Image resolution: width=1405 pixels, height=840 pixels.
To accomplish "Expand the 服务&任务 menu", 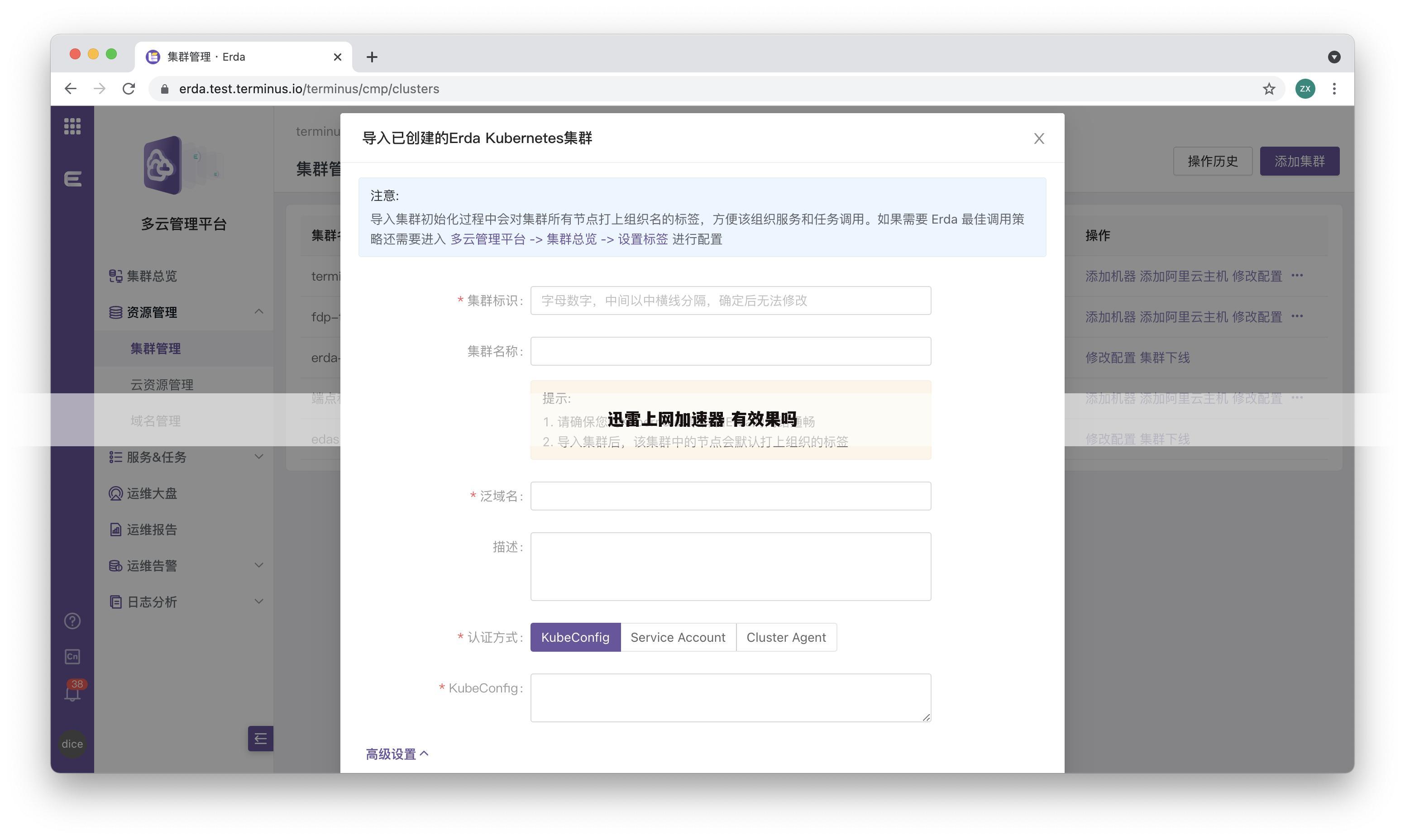I will tap(184, 457).
